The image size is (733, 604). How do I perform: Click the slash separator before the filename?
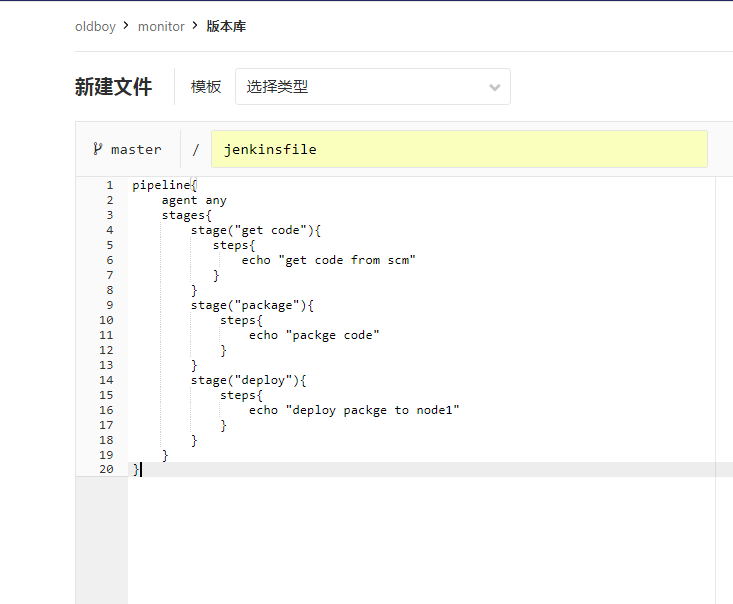(x=196, y=149)
